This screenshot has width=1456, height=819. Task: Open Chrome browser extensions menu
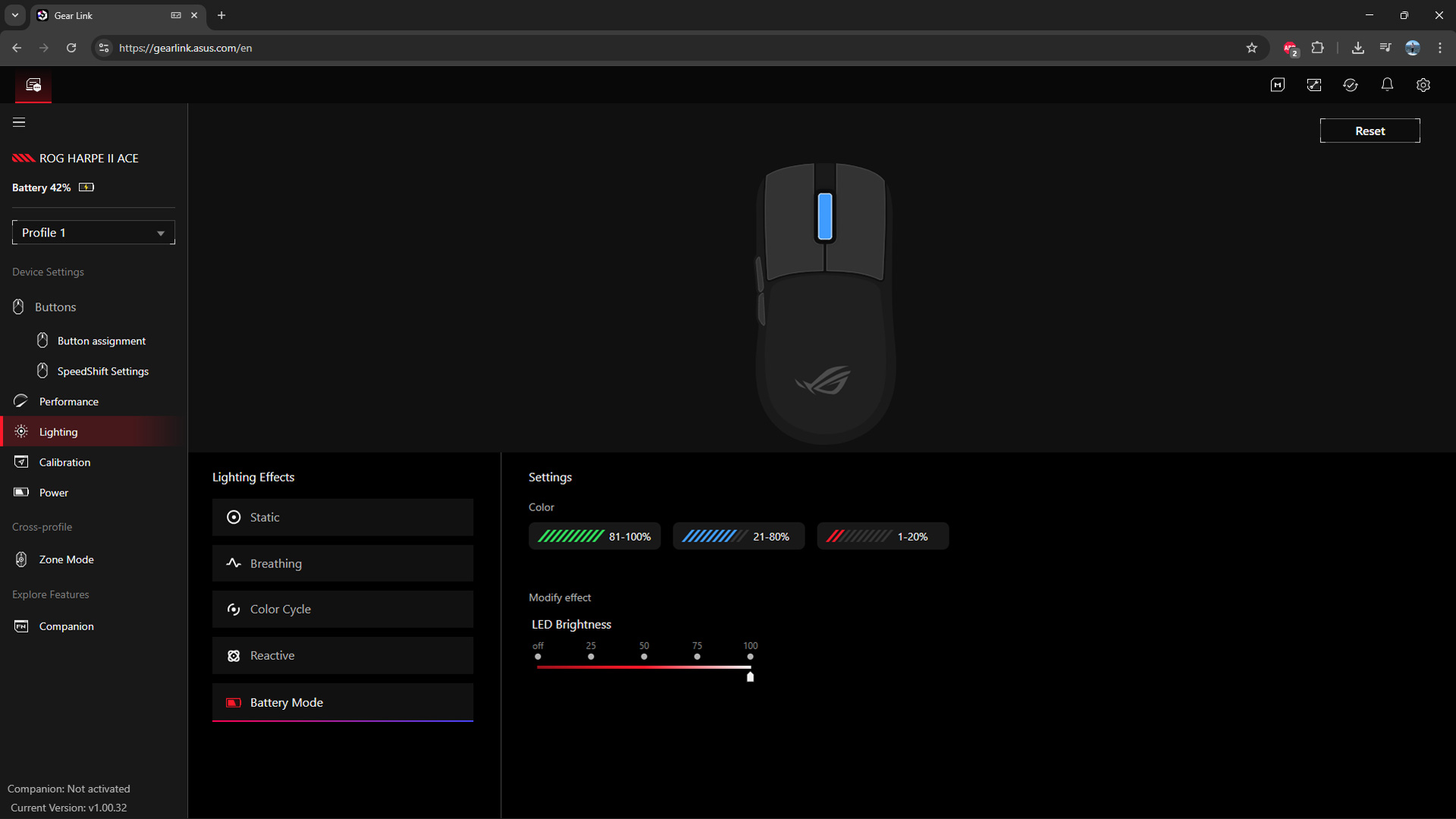tap(1318, 48)
